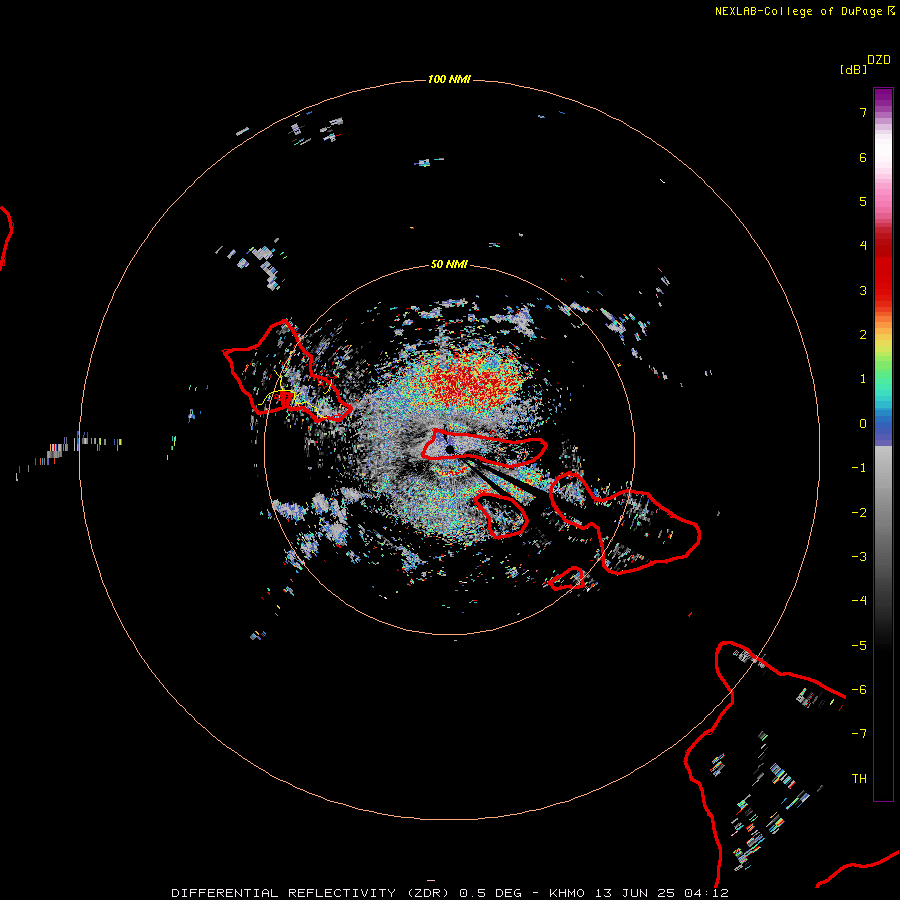Image resolution: width=900 pixels, height=900 pixels.
Task: Click the -2 value on color scale
Action: (x=859, y=513)
